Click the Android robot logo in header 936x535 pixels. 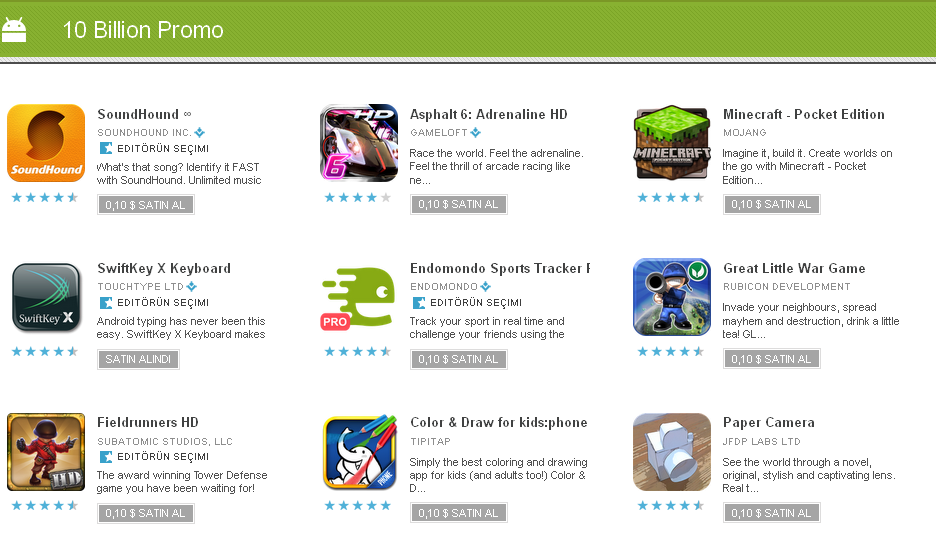click(14, 30)
